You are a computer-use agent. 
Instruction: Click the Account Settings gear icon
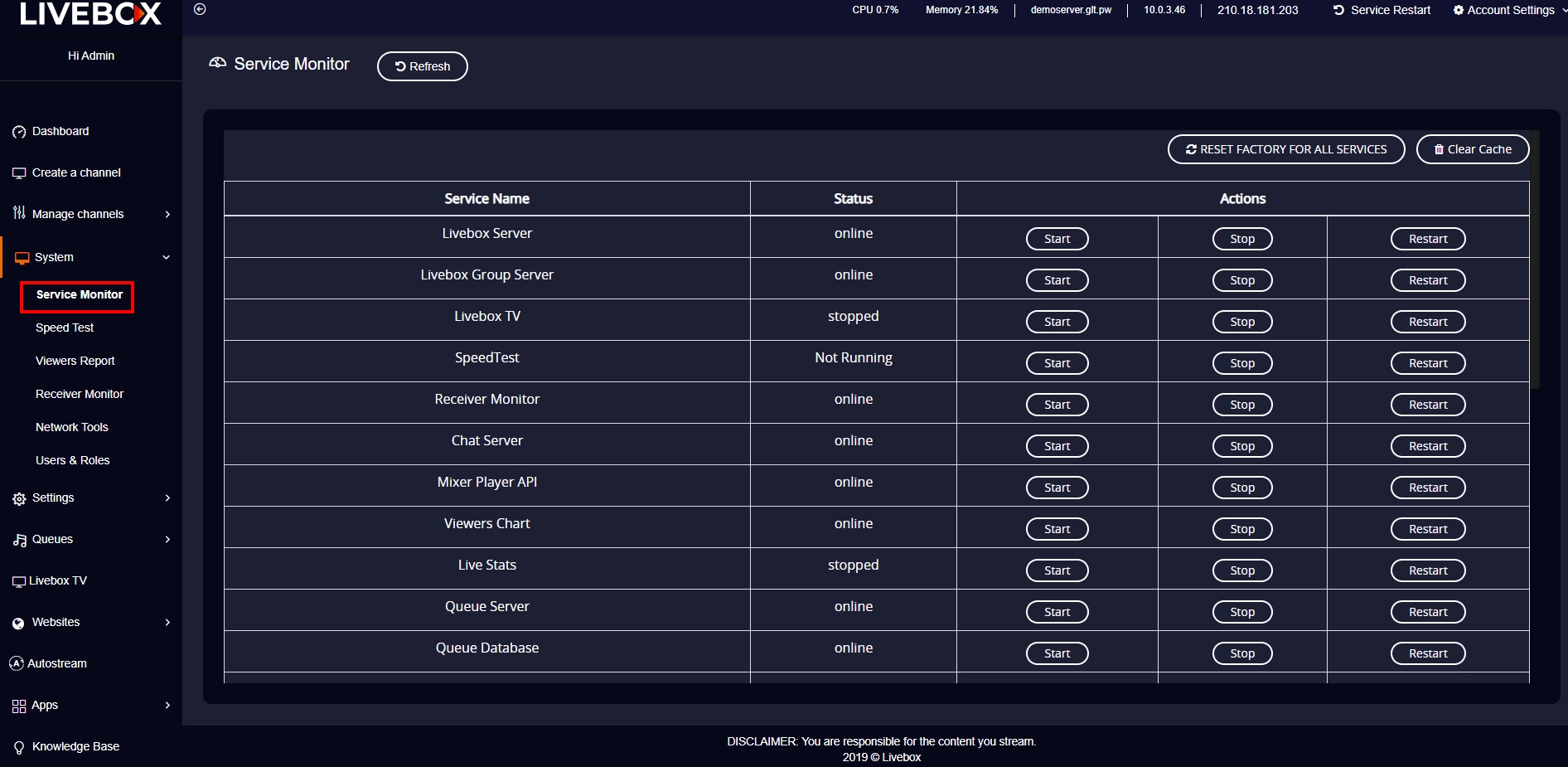point(1459,10)
